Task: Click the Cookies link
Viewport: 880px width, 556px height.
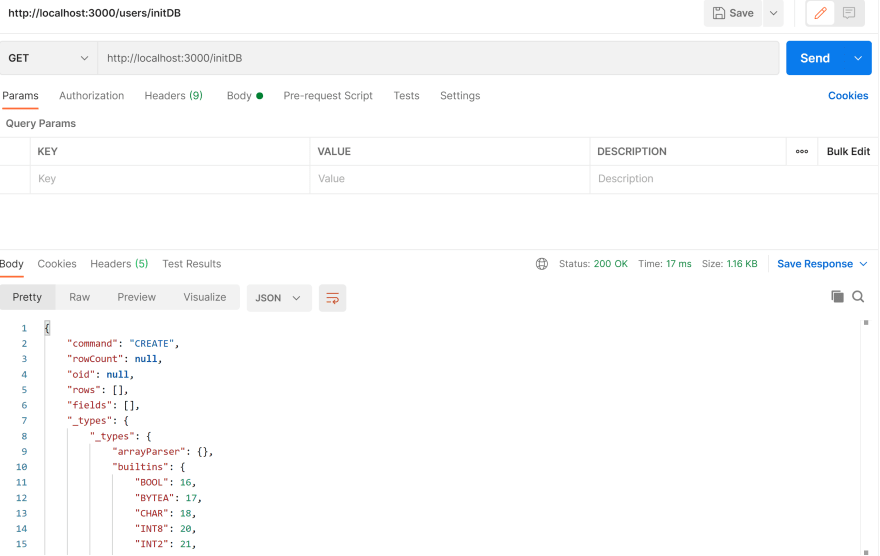Action: pos(847,95)
